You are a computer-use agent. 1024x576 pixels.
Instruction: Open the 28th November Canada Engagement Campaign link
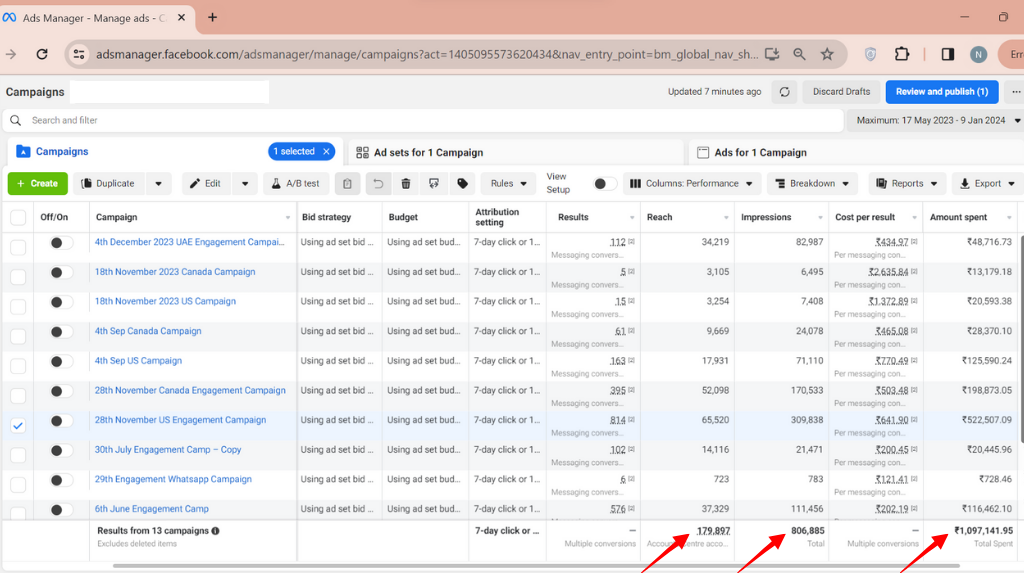(x=190, y=391)
